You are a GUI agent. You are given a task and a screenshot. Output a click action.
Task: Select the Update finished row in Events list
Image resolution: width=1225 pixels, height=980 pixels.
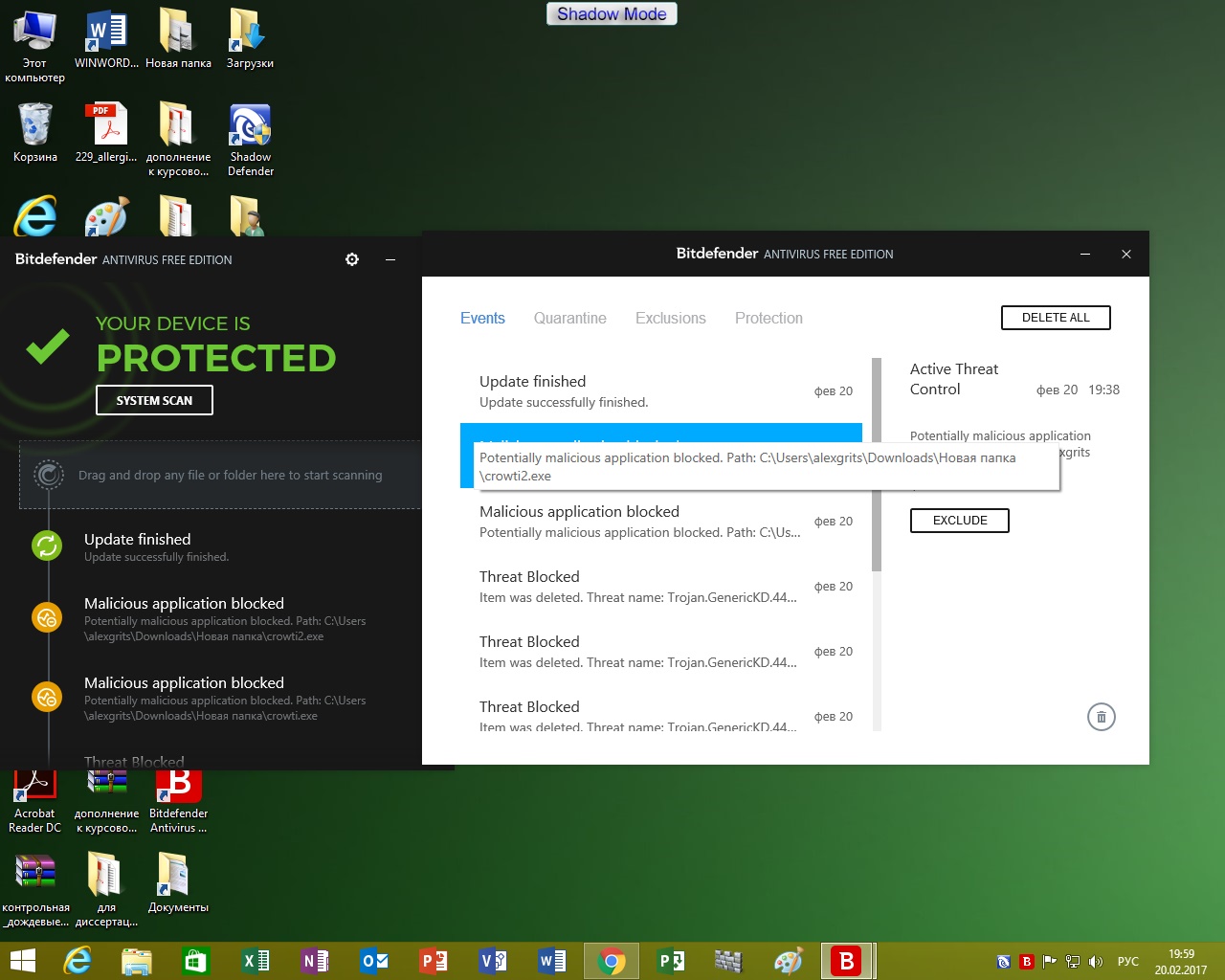pos(661,390)
